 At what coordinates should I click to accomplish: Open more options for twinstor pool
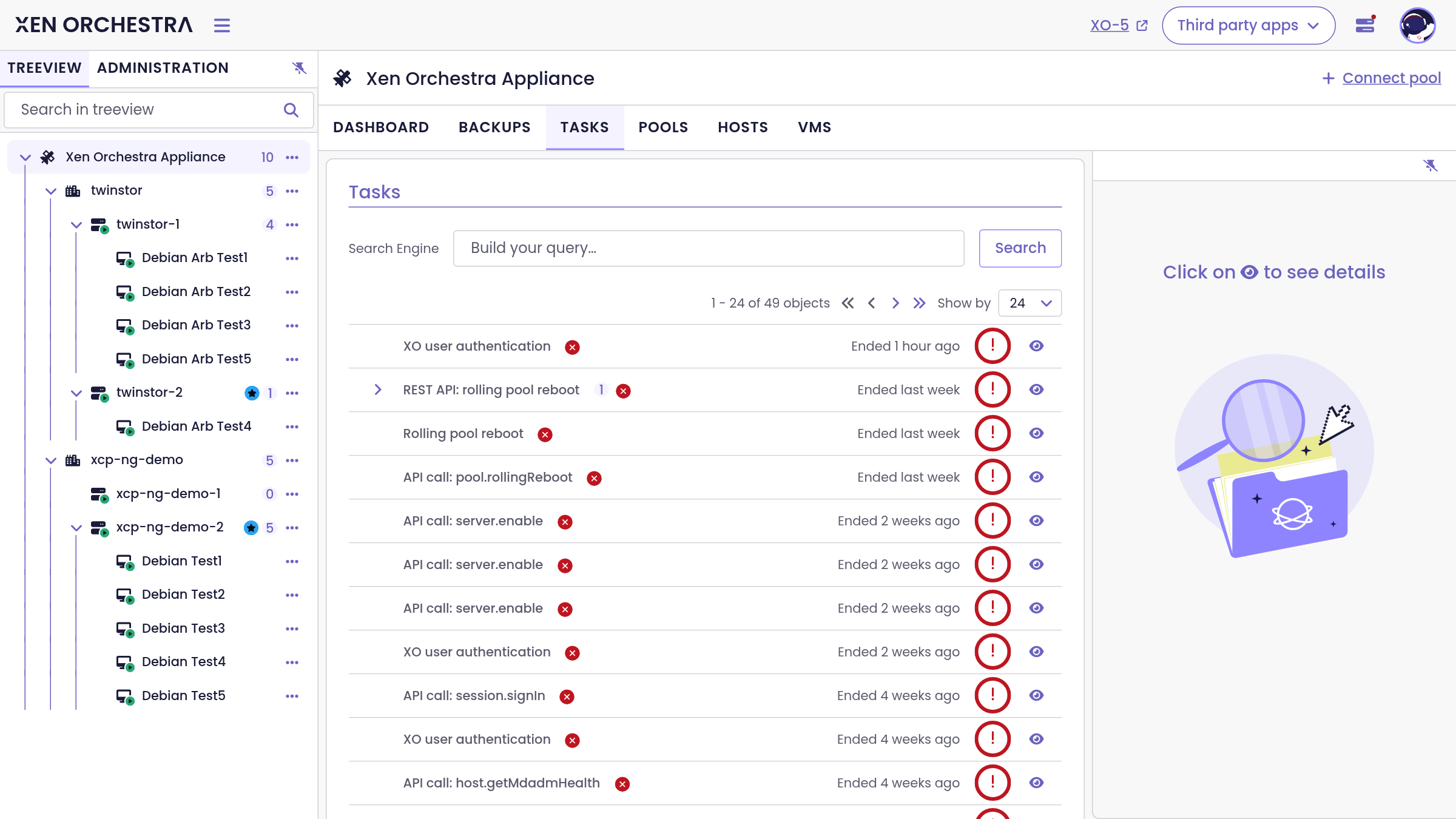tap(292, 191)
